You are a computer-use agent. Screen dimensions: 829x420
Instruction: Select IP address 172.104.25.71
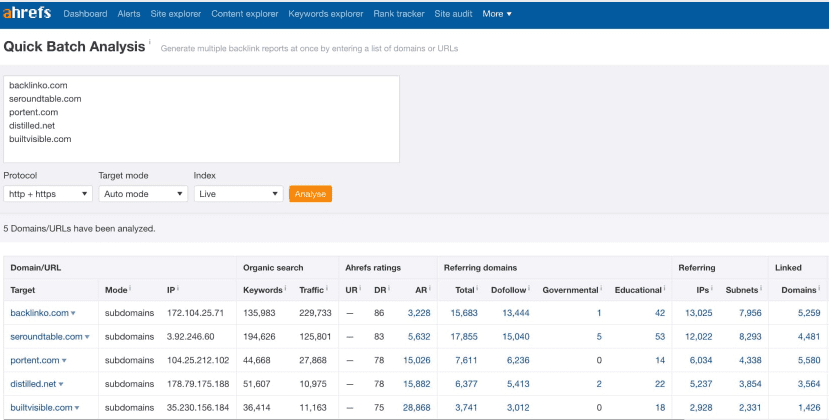click(x=195, y=313)
